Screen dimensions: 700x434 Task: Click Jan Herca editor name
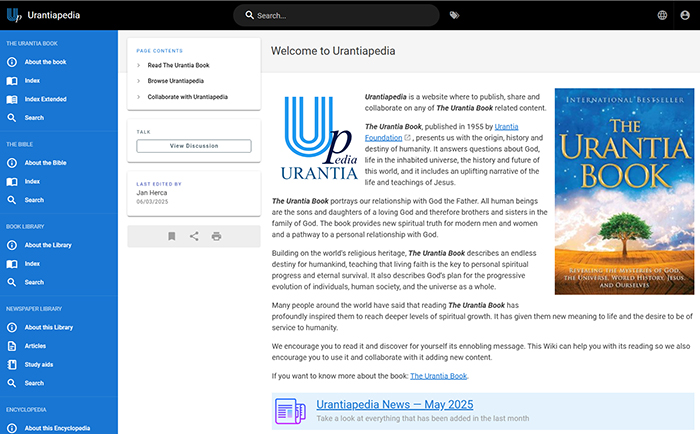point(152,193)
